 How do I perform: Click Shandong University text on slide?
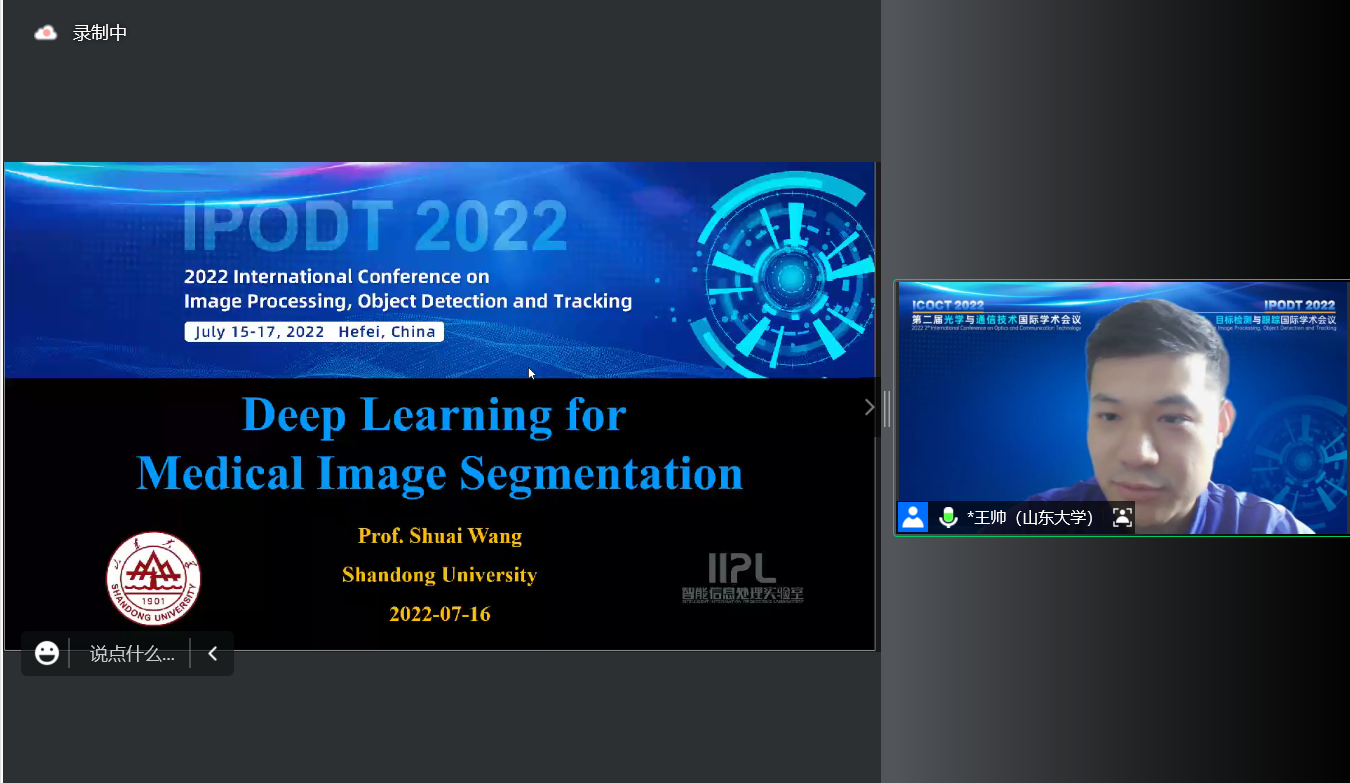pos(440,575)
